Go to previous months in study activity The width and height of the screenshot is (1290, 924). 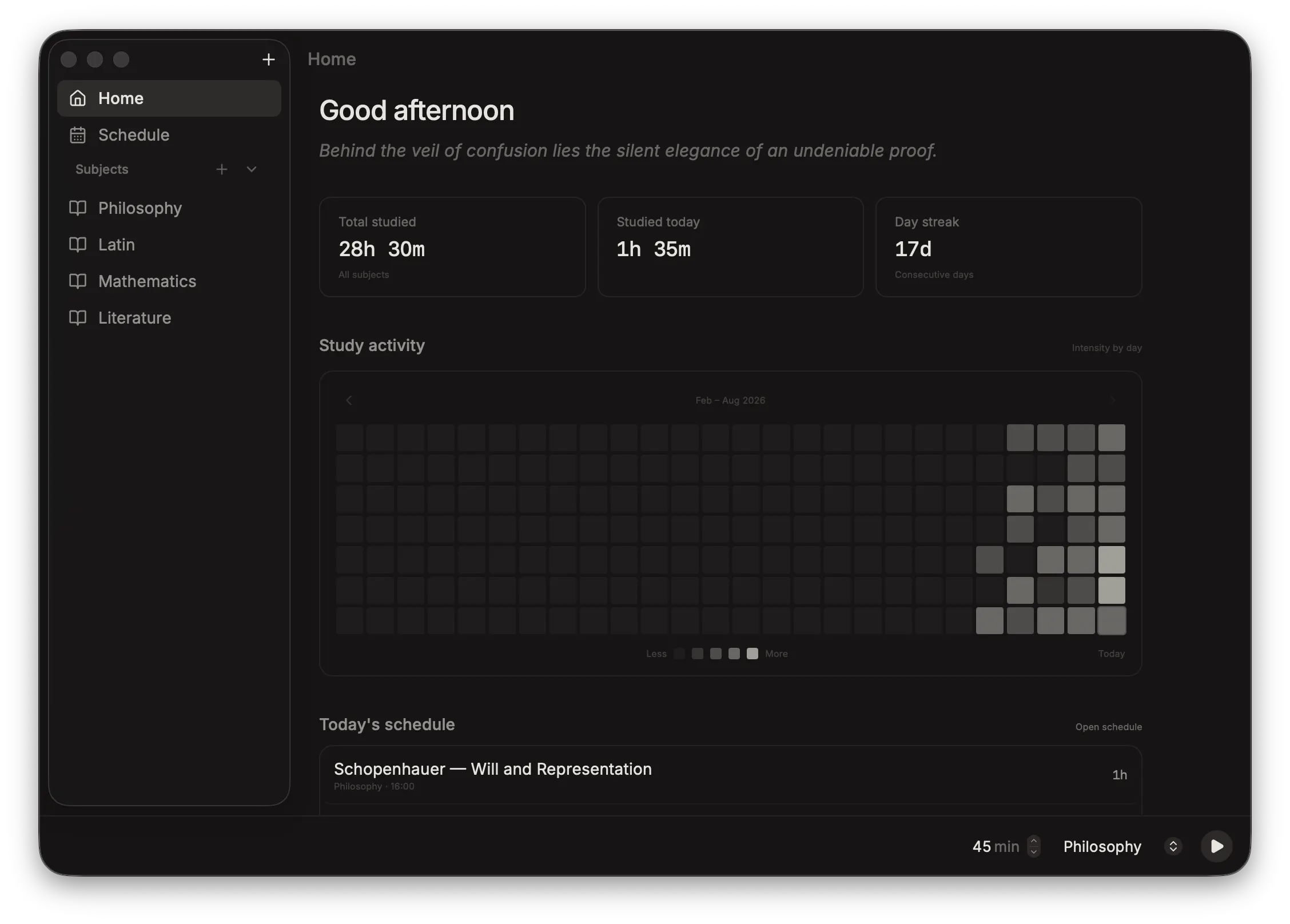[x=349, y=400]
